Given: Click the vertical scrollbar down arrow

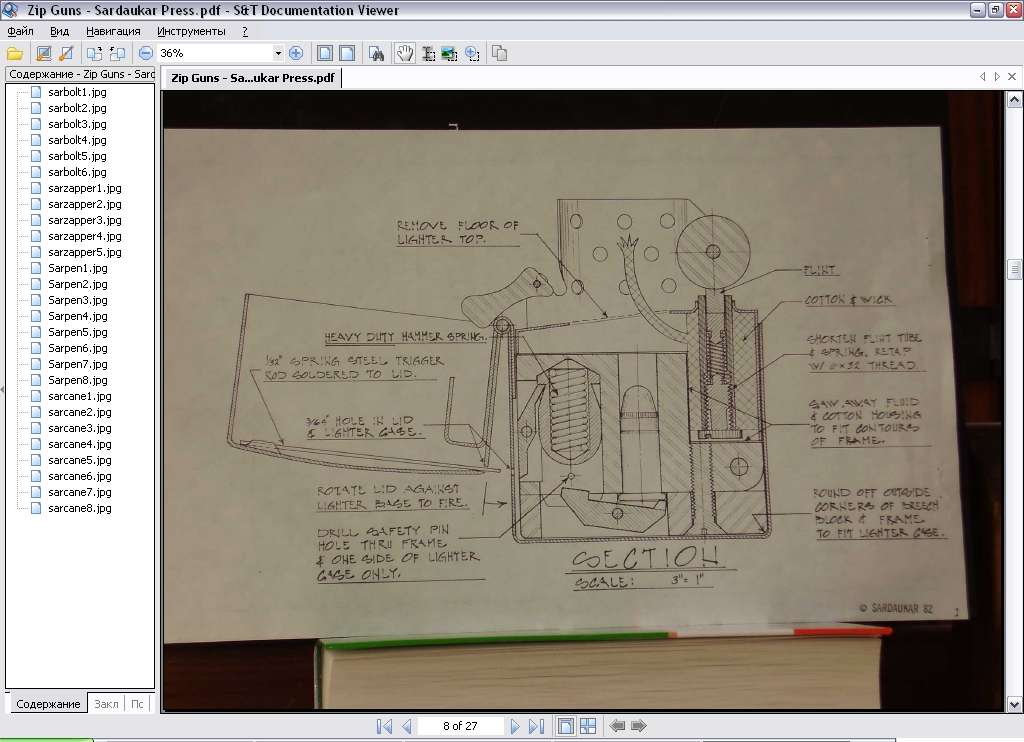Looking at the screenshot, I should pos(1014,704).
